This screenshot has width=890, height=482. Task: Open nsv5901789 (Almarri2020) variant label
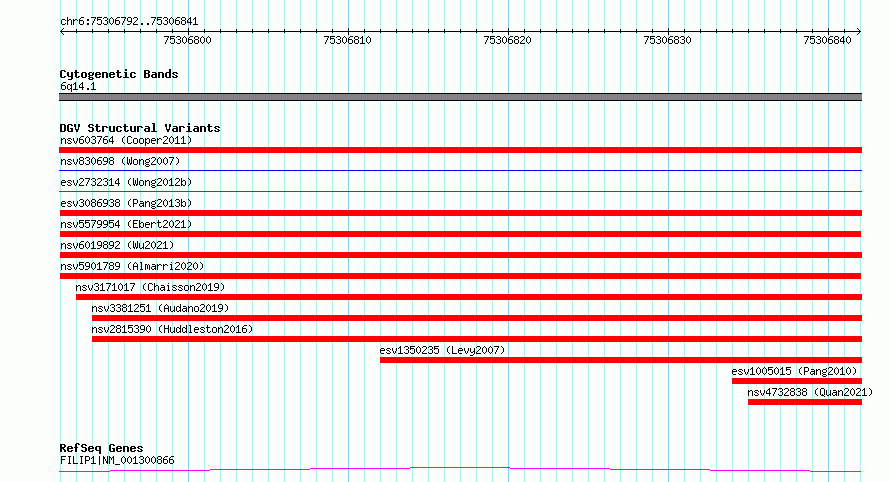pyautogui.click(x=132, y=266)
